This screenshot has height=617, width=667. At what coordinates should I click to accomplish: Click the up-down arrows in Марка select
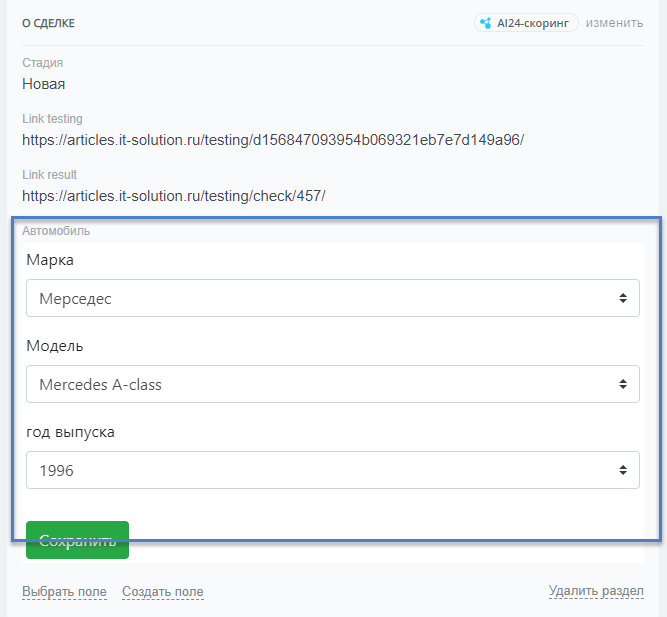(x=622, y=298)
